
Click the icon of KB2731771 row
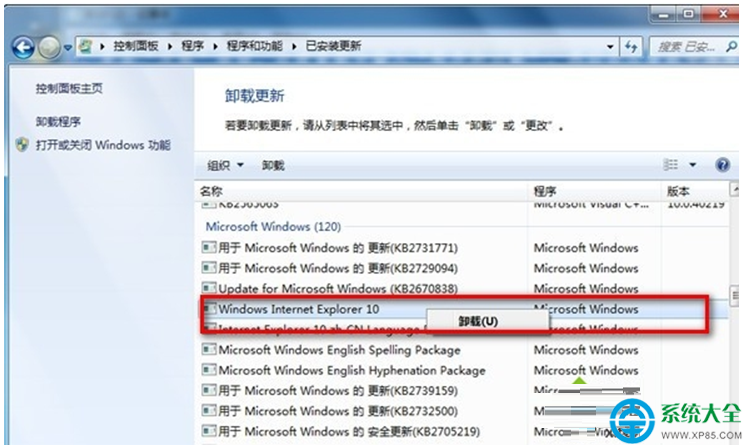click(x=209, y=247)
